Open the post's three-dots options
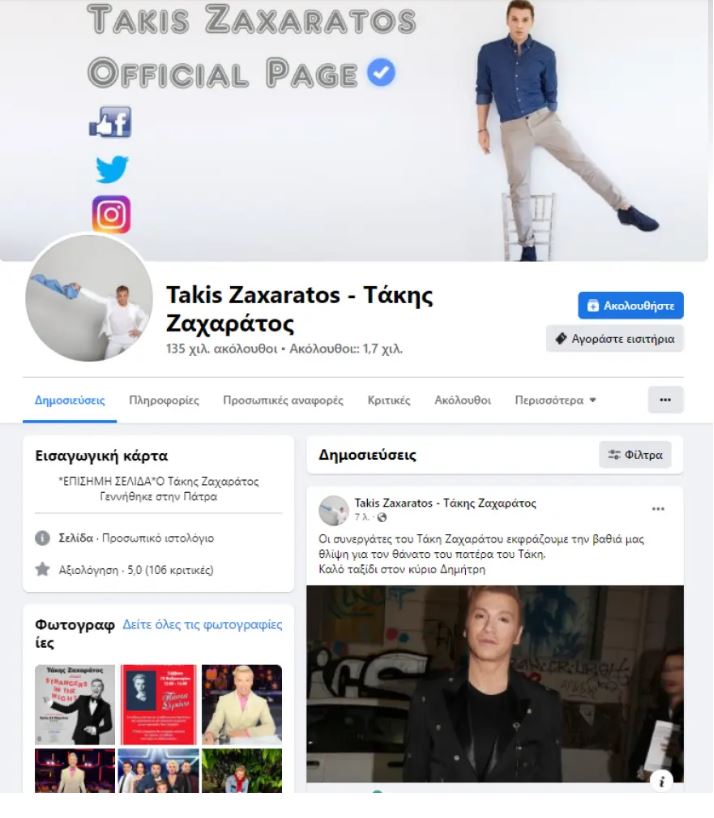 [658, 509]
